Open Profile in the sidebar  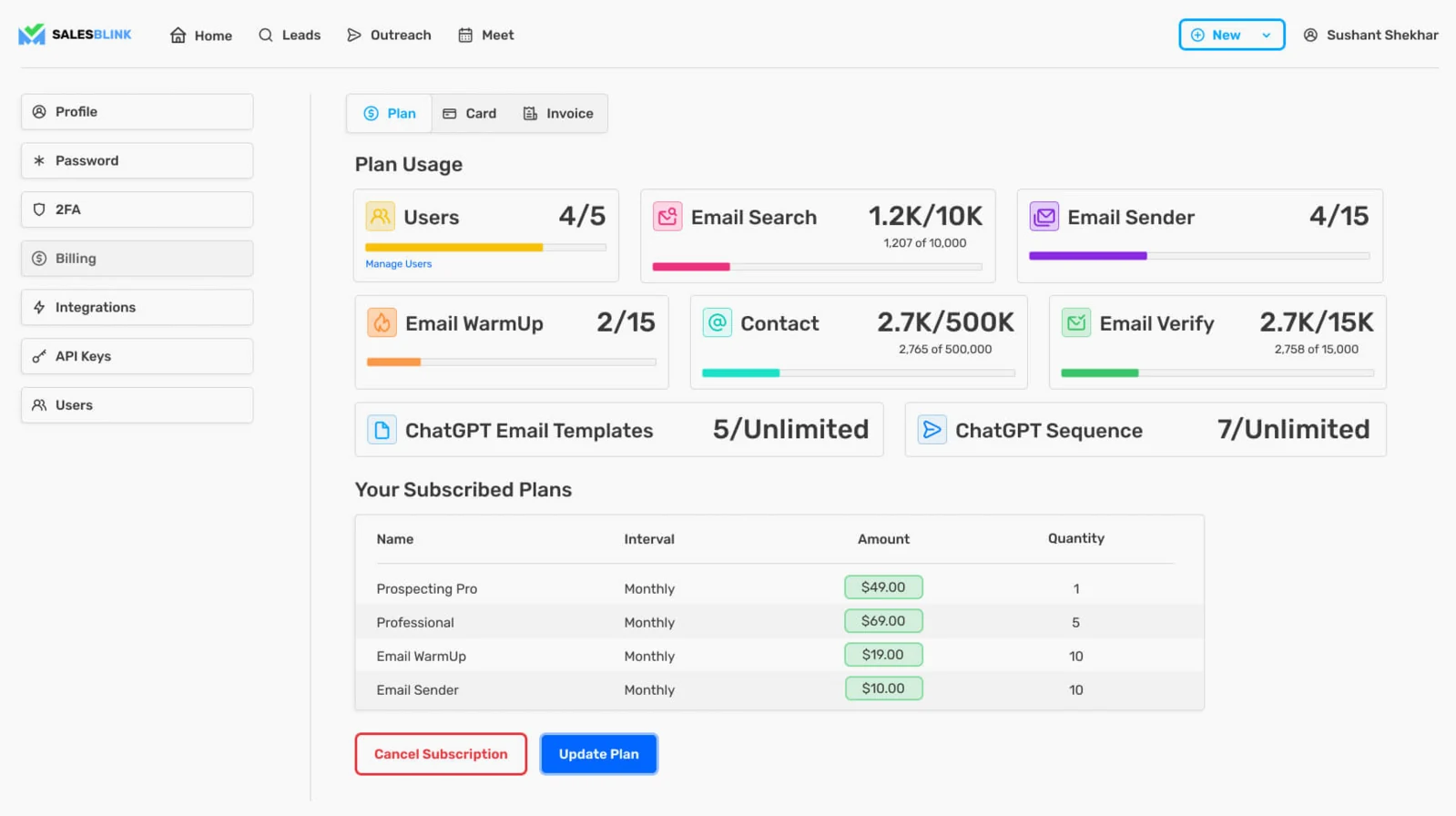click(137, 112)
